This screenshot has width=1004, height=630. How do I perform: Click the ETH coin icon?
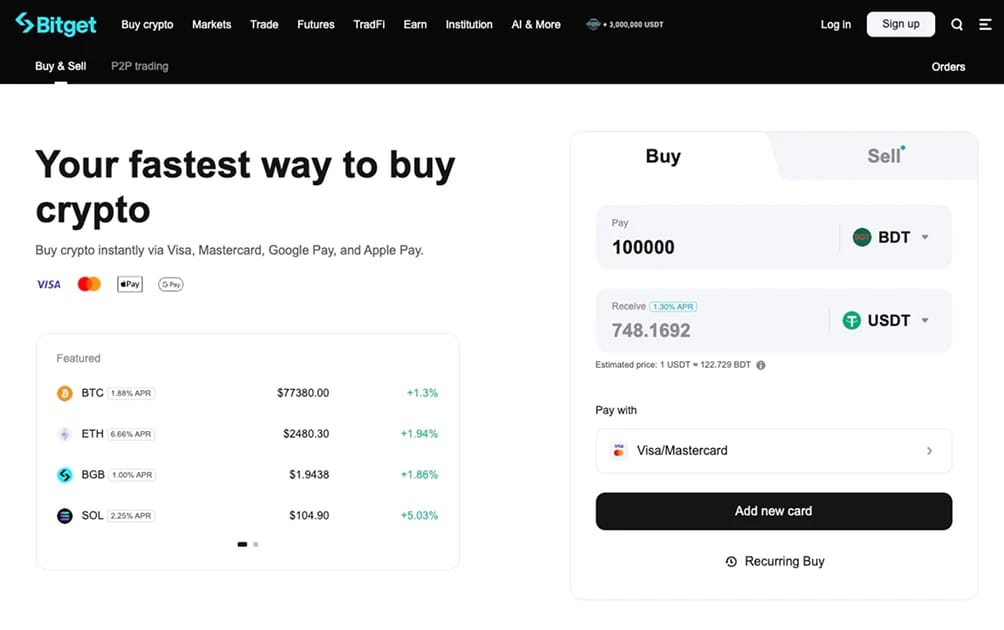pos(65,434)
